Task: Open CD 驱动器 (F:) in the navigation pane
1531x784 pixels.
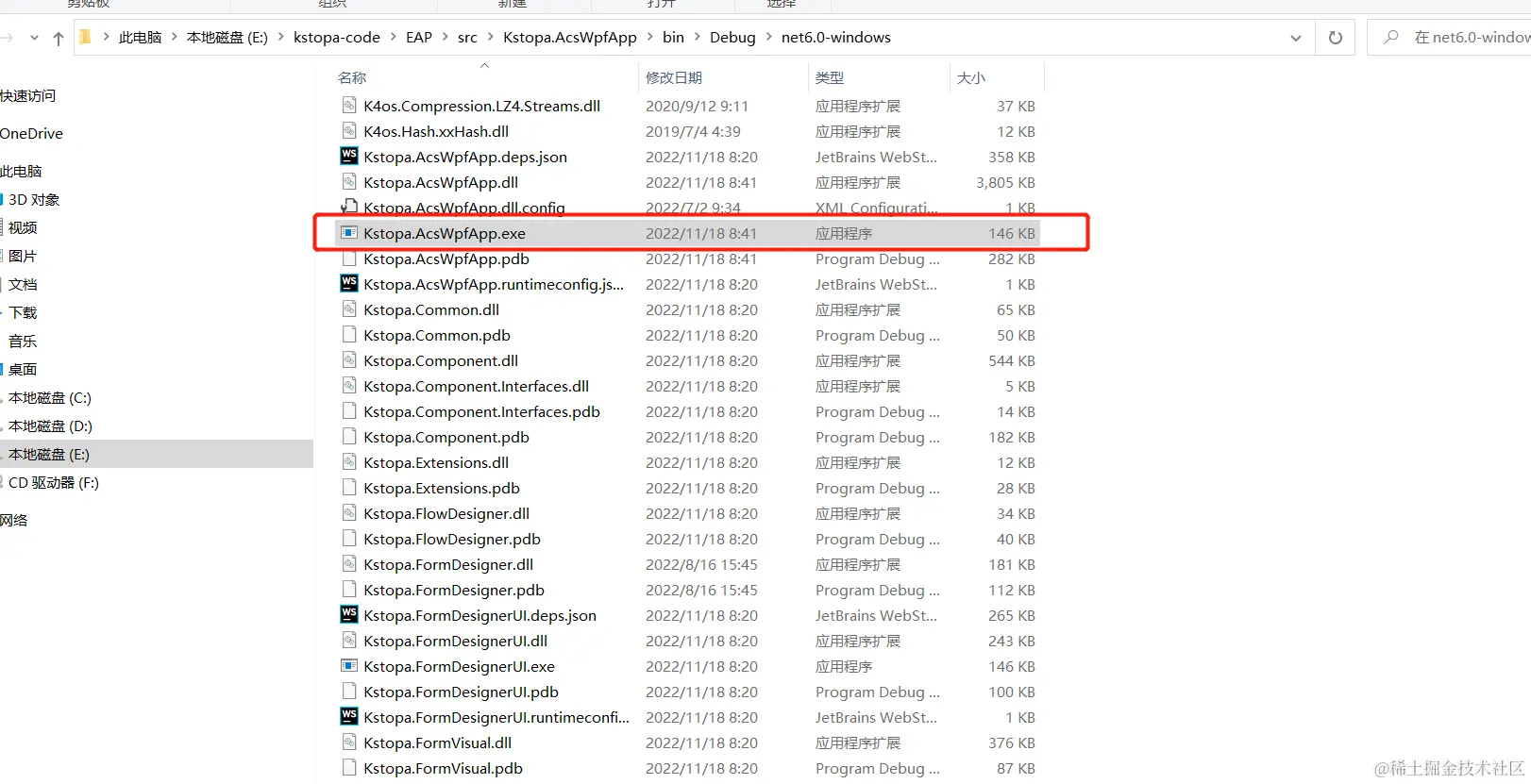Action: 54,483
